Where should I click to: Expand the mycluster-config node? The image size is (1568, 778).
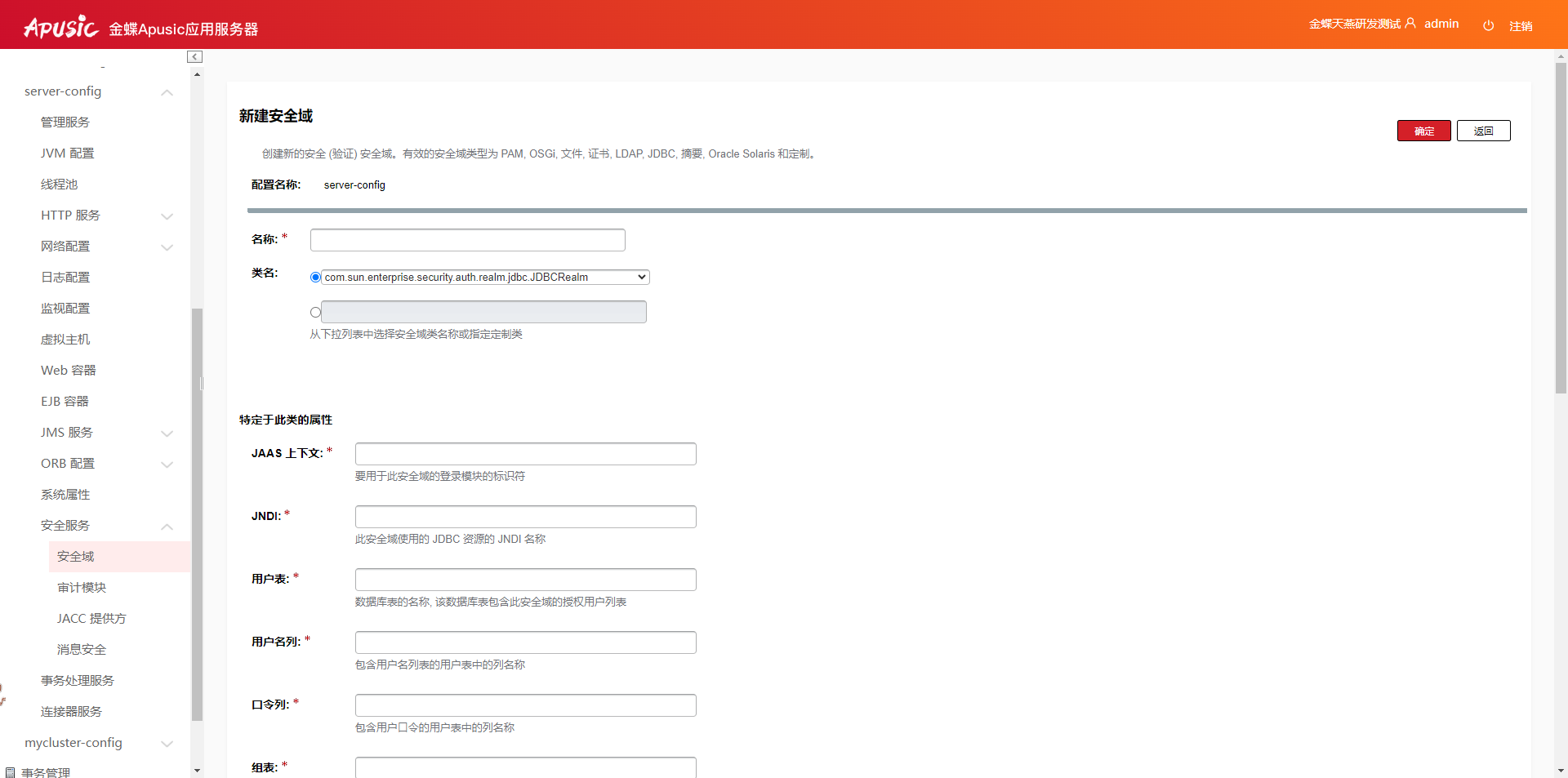(x=167, y=744)
